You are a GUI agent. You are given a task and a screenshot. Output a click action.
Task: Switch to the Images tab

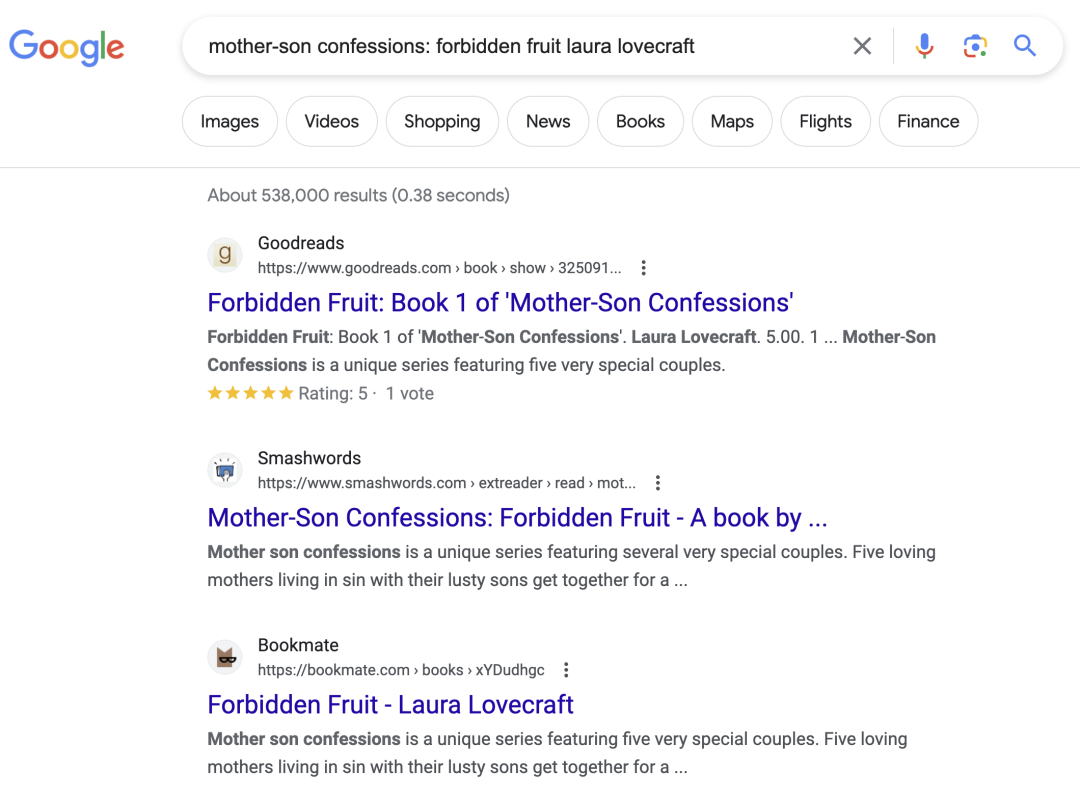(230, 121)
